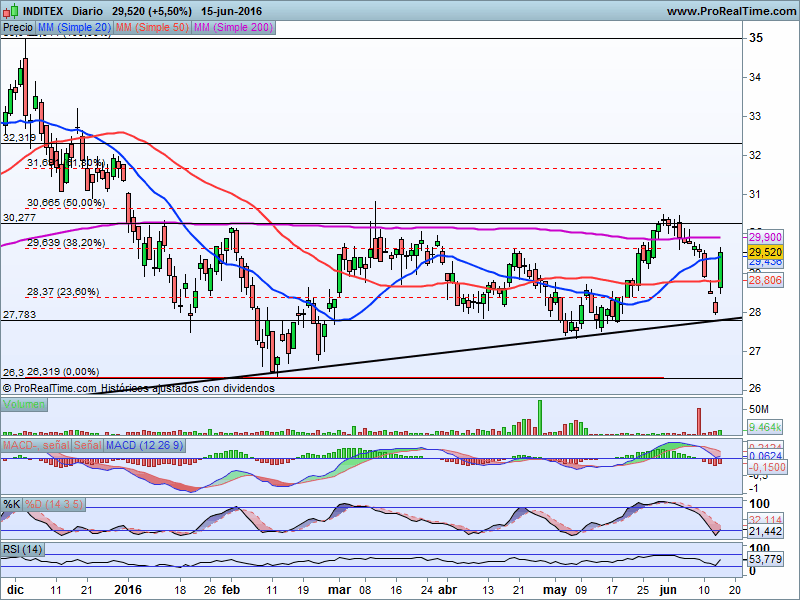The image size is (800, 600).
Task: Open the MM (Simple 200) indicator label
Action: tap(234, 28)
